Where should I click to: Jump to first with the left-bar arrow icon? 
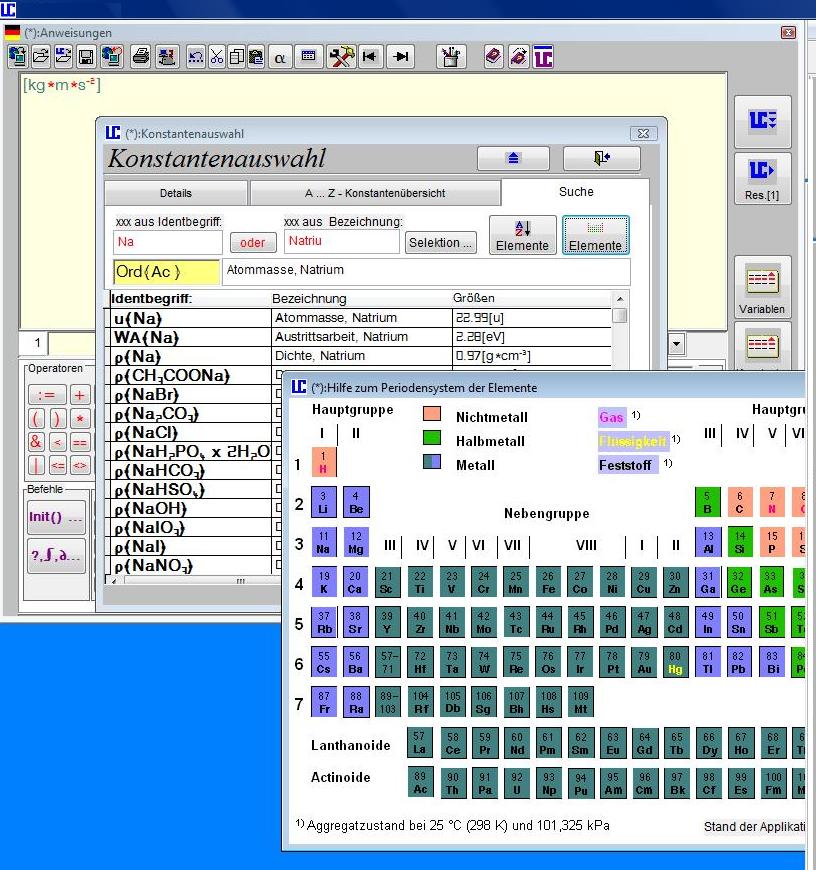click(x=369, y=57)
